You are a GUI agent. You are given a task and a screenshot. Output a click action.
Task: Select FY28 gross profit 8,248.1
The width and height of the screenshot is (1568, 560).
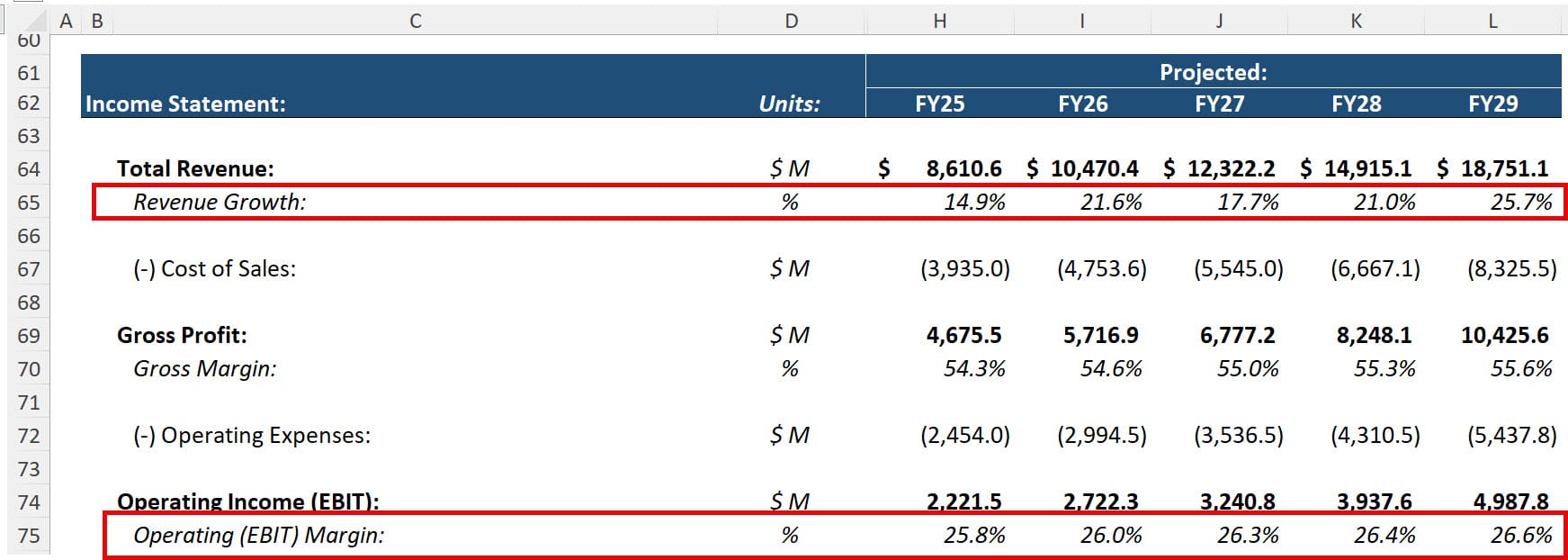(1374, 335)
